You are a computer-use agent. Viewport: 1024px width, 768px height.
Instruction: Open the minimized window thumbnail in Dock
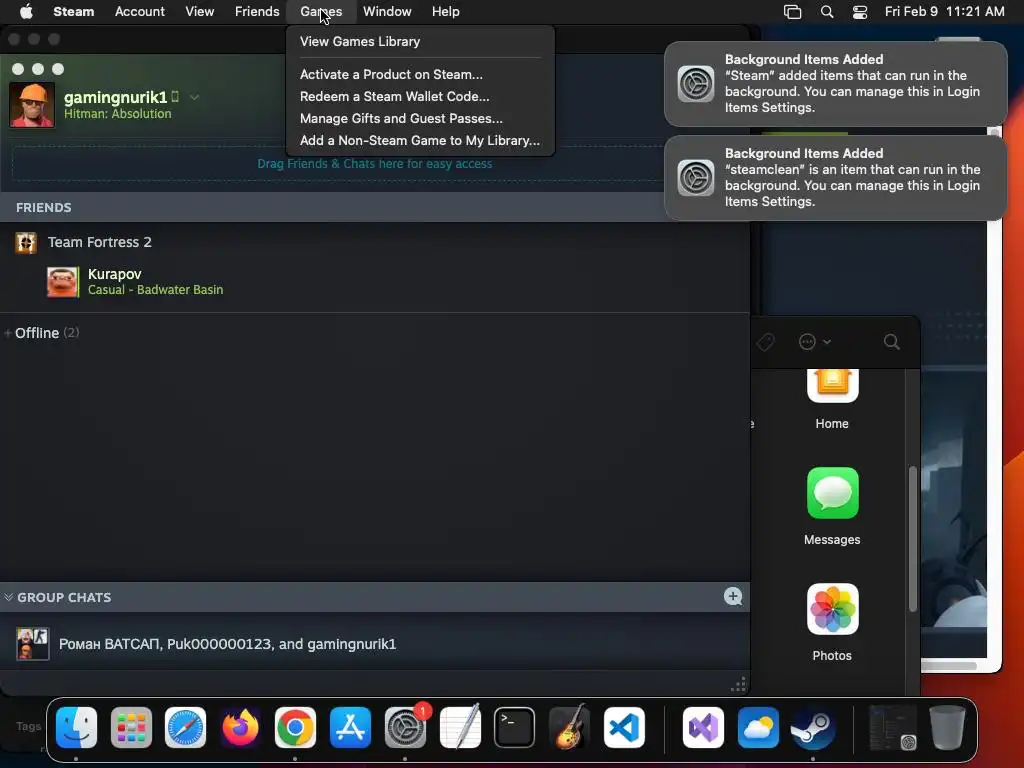893,727
